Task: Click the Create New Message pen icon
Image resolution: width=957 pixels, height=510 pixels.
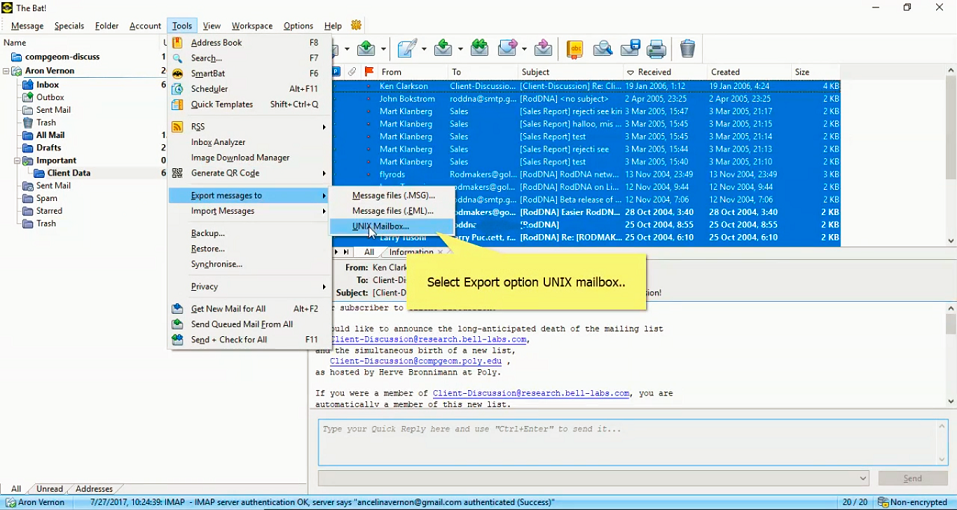Action: [407, 48]
